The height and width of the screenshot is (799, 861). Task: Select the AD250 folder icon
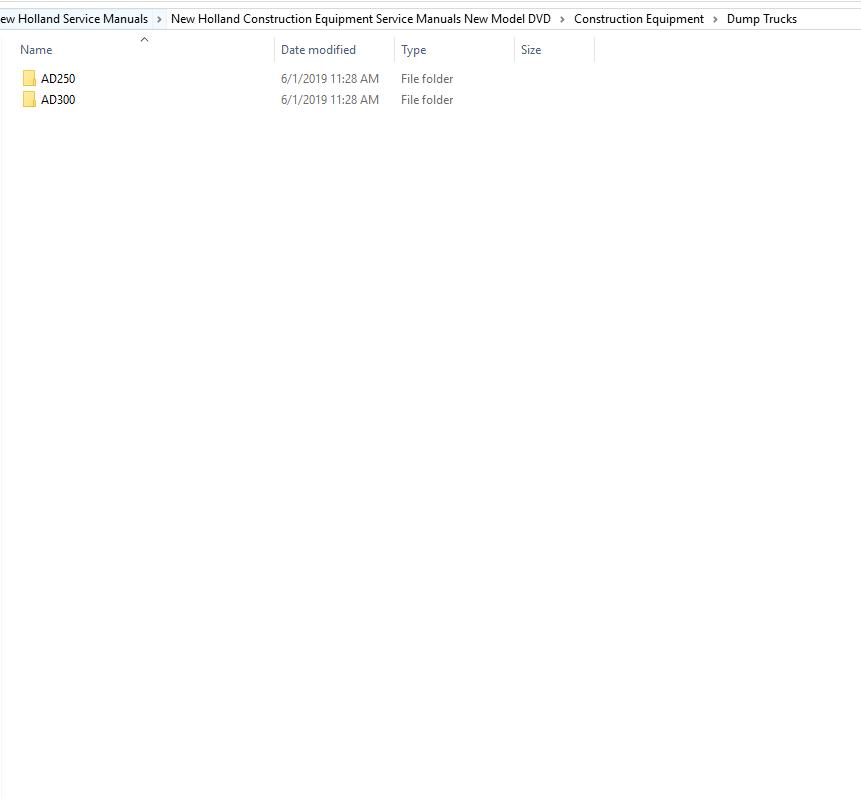[29, 79]
